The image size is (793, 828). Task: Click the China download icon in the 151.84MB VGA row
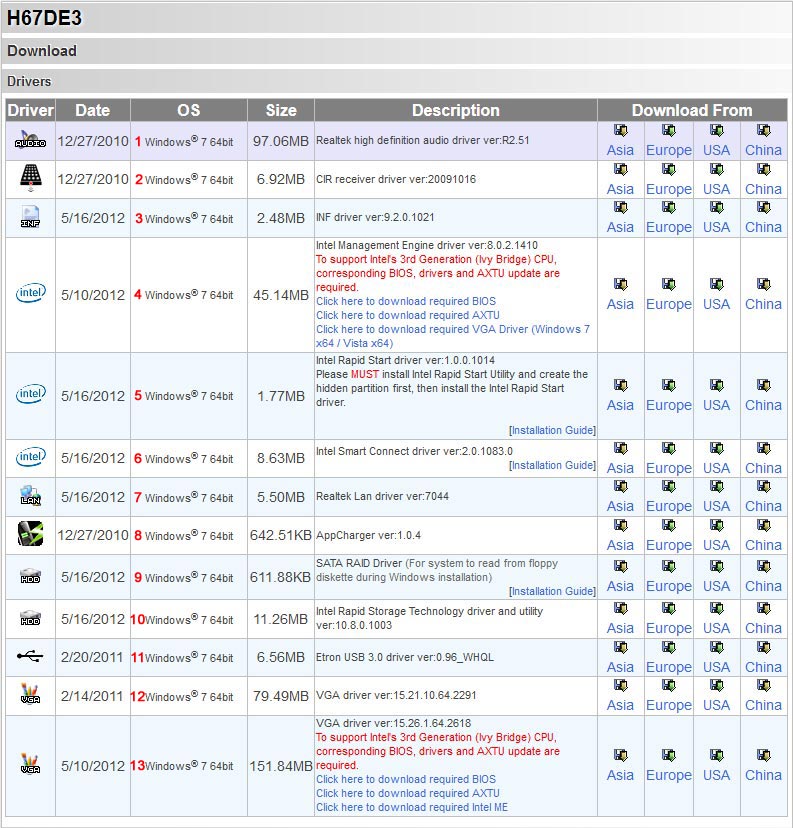coord(763,756)
